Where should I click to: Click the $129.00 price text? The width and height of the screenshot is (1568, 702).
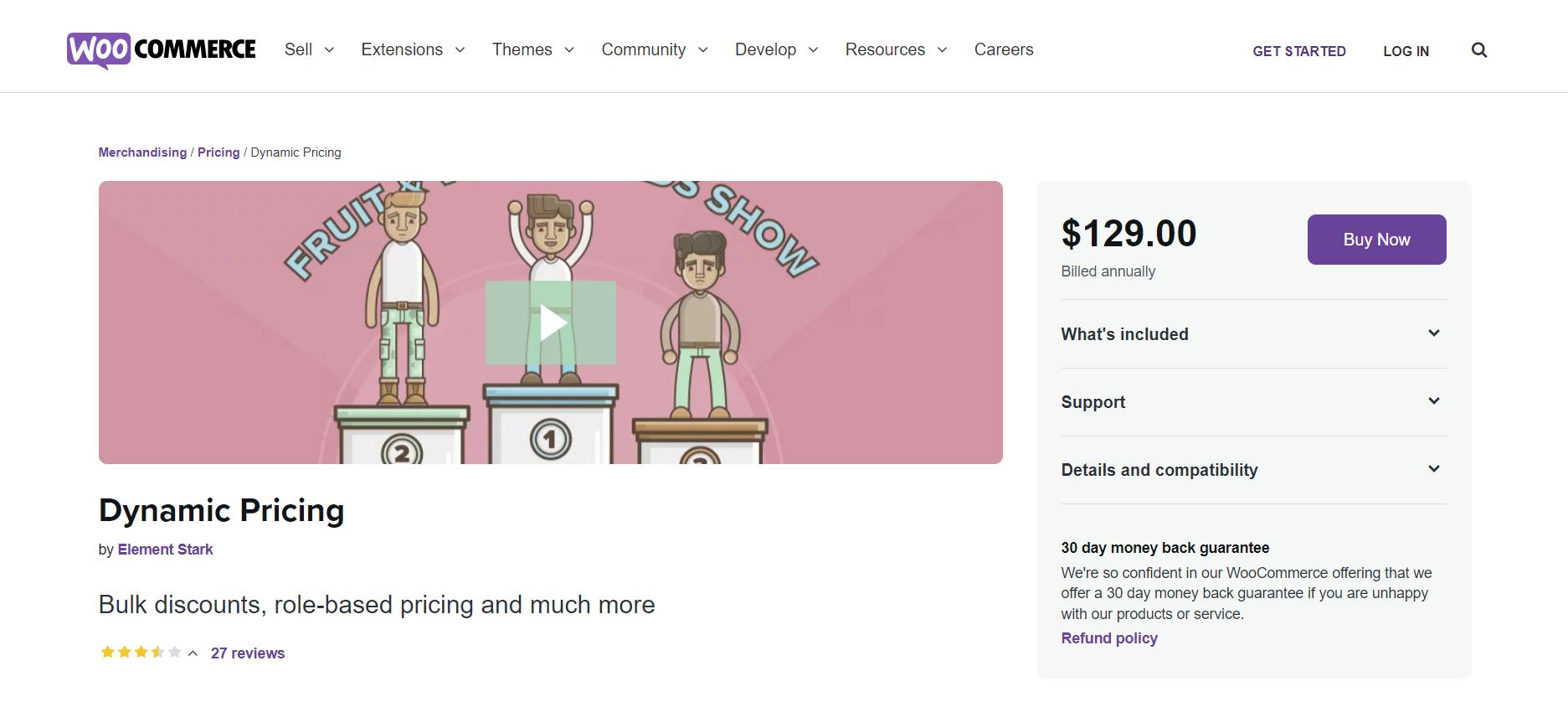click(x=1128, y=233)
